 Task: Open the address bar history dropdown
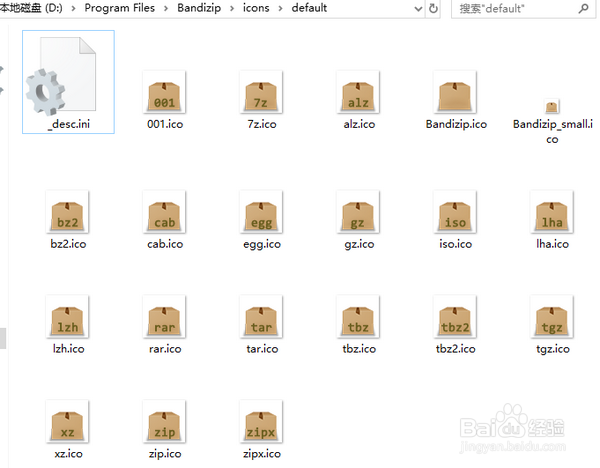click(x=418, y=8)
